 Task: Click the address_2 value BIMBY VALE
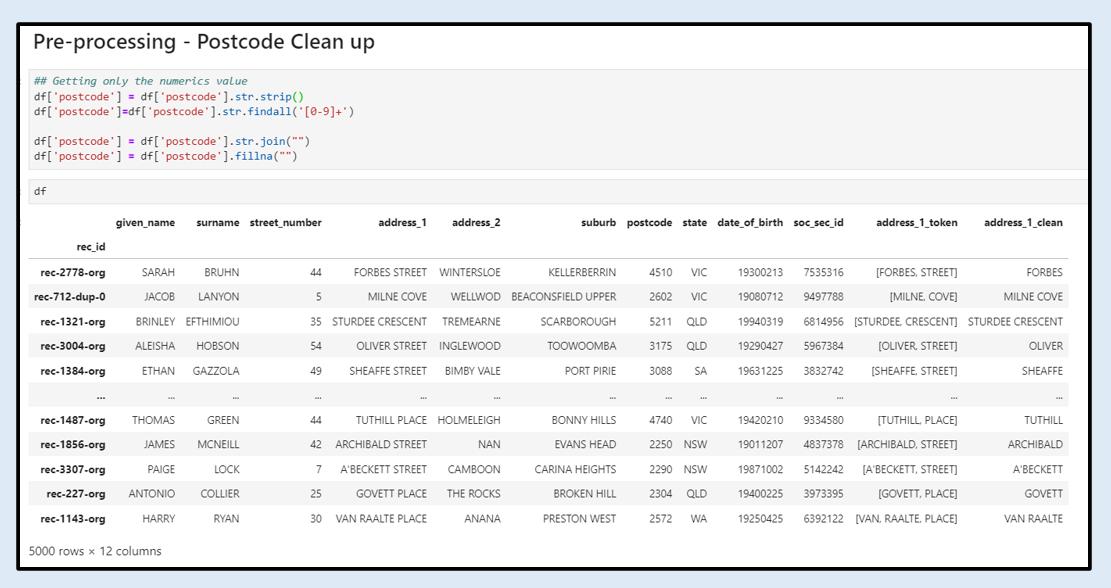click(473, 371)
